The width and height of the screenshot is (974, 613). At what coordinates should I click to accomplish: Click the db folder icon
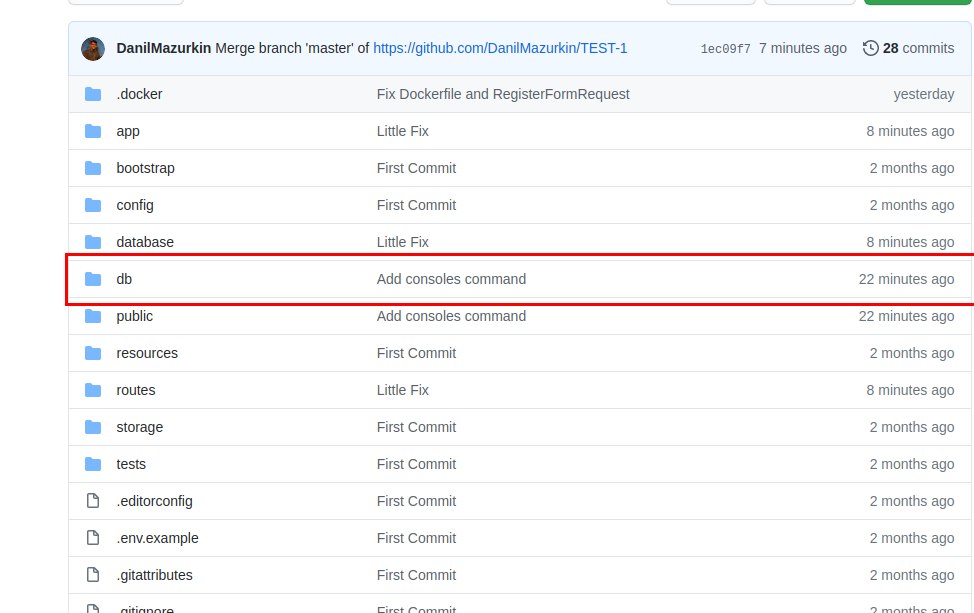pyautogui.click(x=93, y=279)
